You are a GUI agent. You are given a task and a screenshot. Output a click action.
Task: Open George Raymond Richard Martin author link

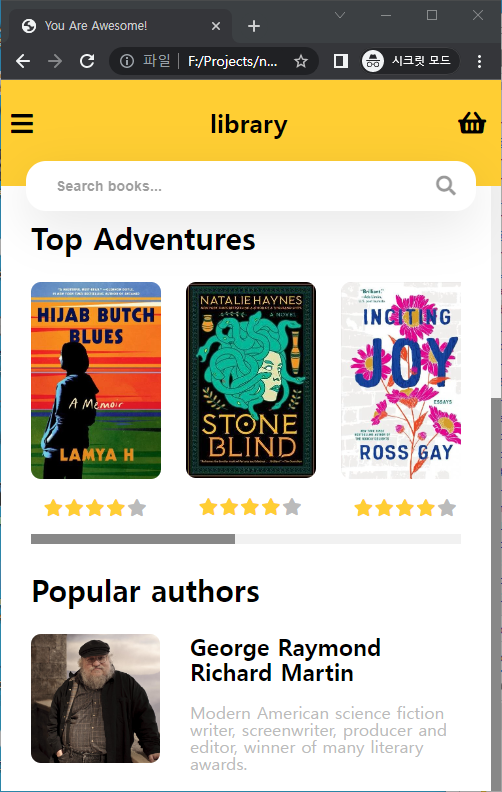(285, 660)
